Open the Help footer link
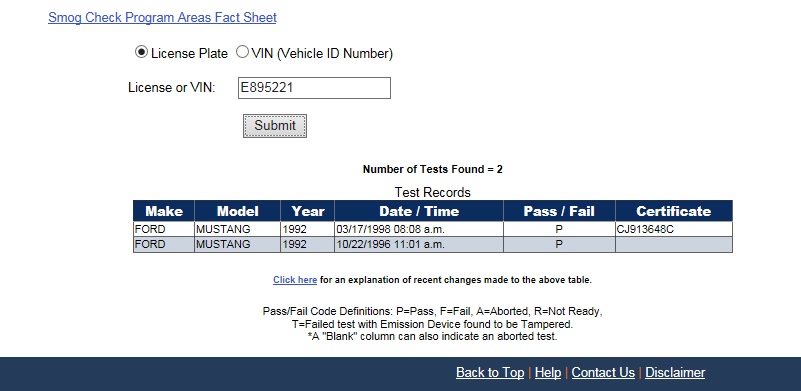Image resolution: width=801 pixels, height=391 pixels. point(548,373)
